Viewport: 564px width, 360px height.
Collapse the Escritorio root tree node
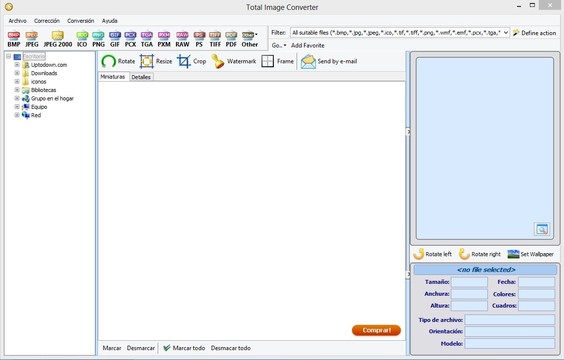[8, 56]
